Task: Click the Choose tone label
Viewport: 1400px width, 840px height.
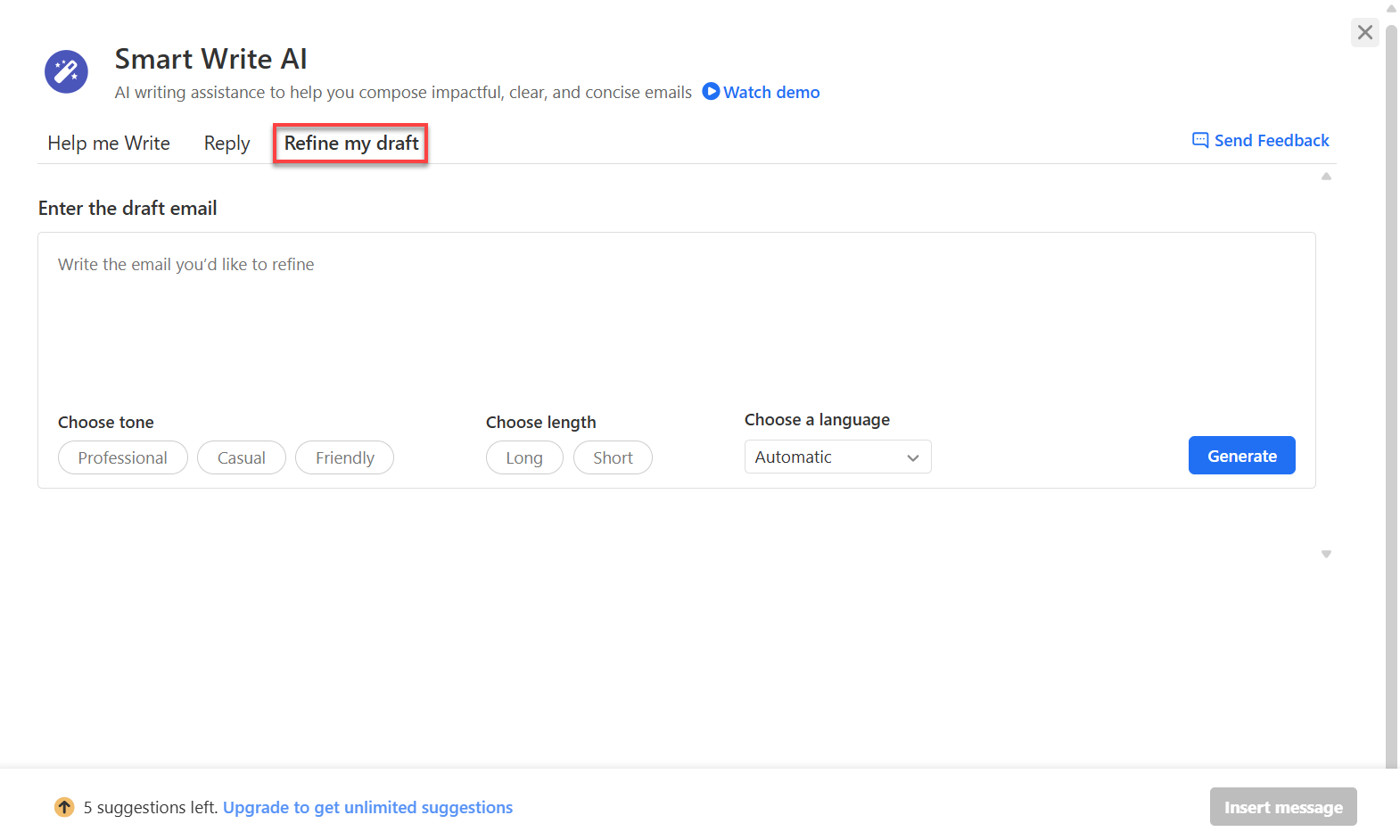Action: (106, 422)
